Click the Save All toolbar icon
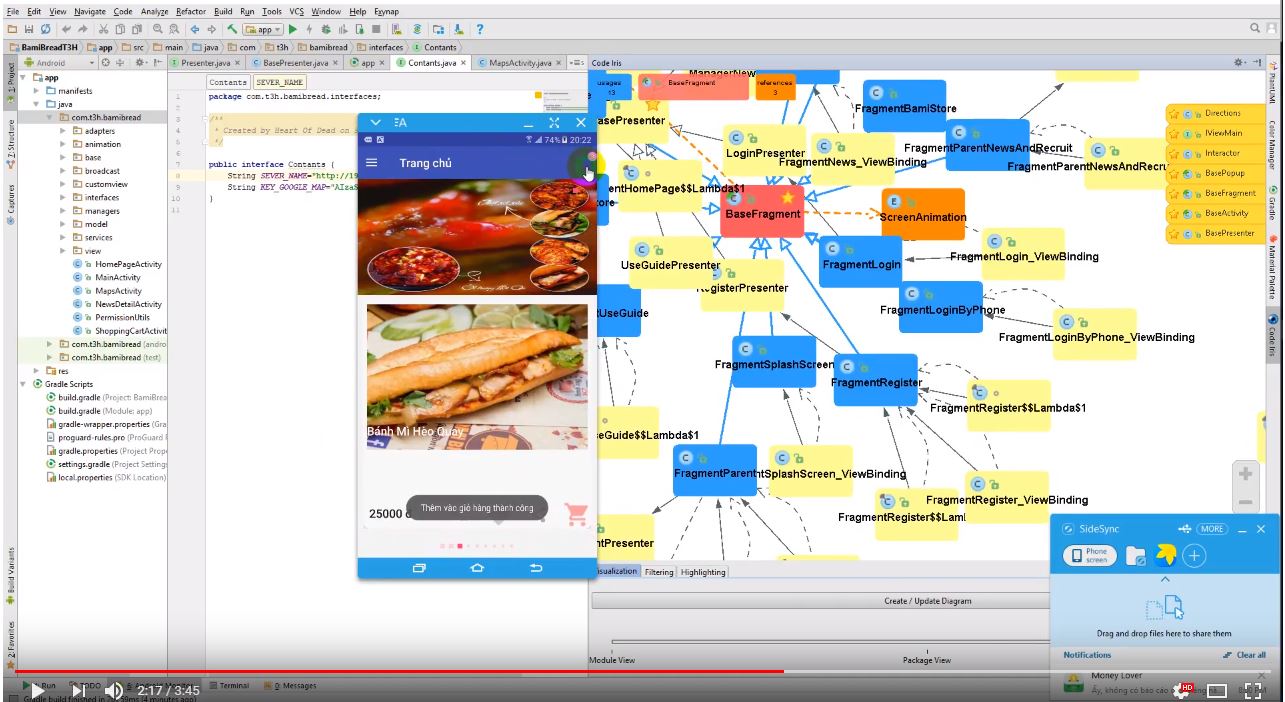Viewport: 1285px width, 702px height. (x=29, y=29)
